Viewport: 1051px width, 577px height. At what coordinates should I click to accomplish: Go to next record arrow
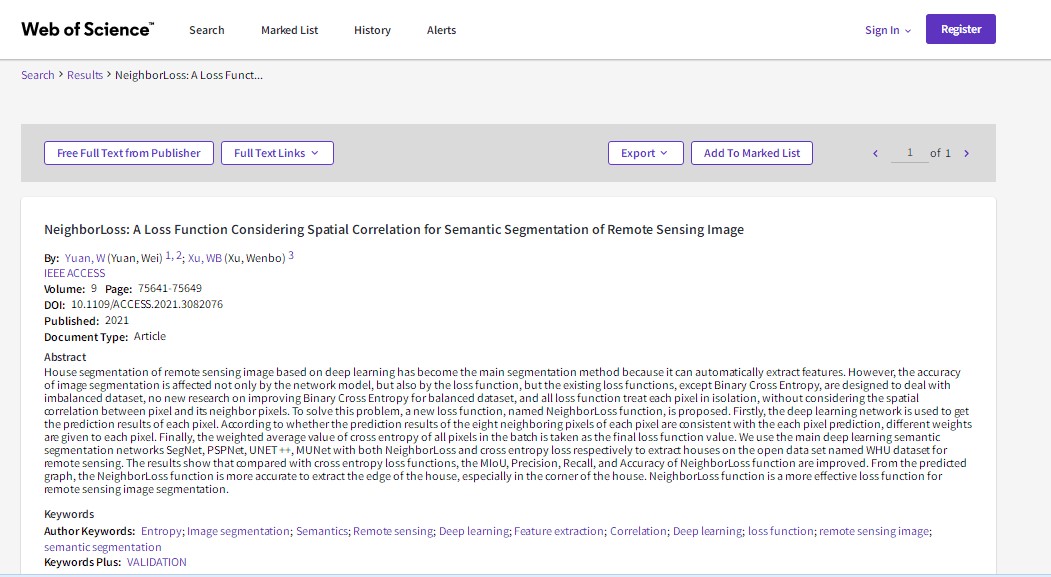tap(966, 154)
